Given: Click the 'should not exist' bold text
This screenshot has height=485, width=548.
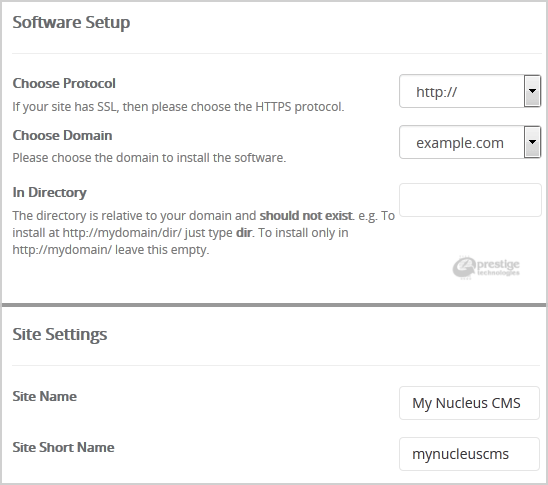Looking at the screenshot, I should [306, 216].
